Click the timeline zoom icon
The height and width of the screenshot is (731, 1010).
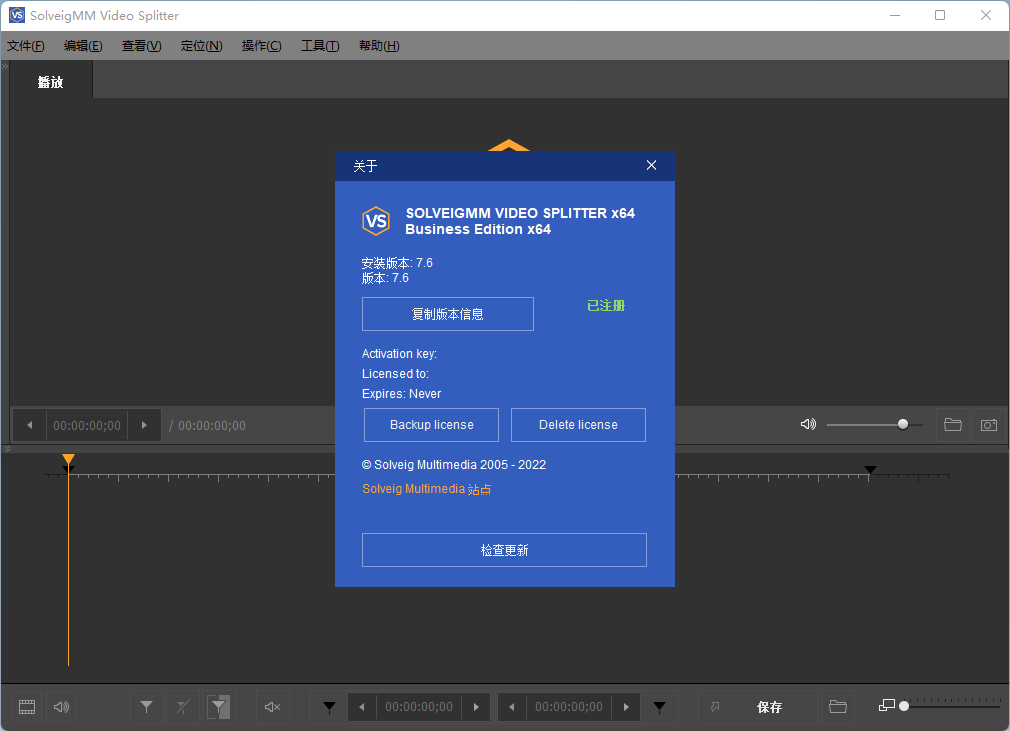(x=886, y=705)
